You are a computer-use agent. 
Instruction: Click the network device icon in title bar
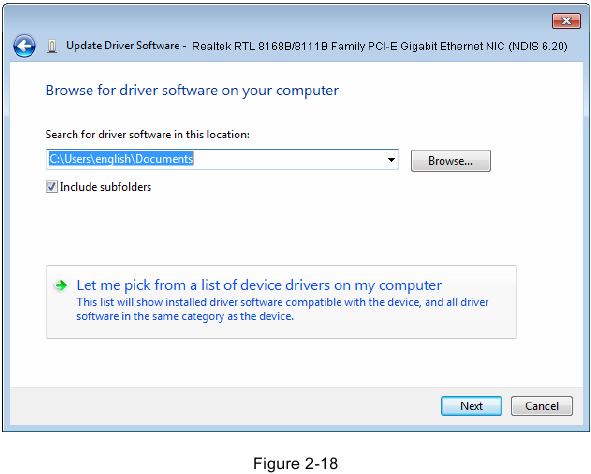52,47
